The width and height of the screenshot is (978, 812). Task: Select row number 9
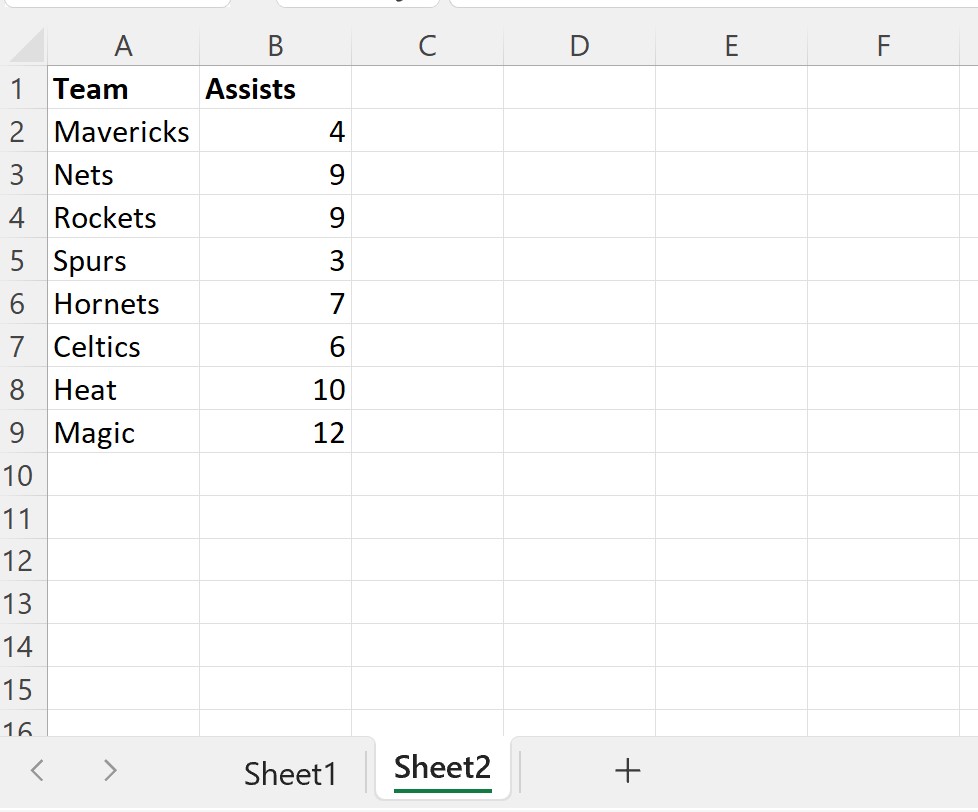(x=22, y=432)
